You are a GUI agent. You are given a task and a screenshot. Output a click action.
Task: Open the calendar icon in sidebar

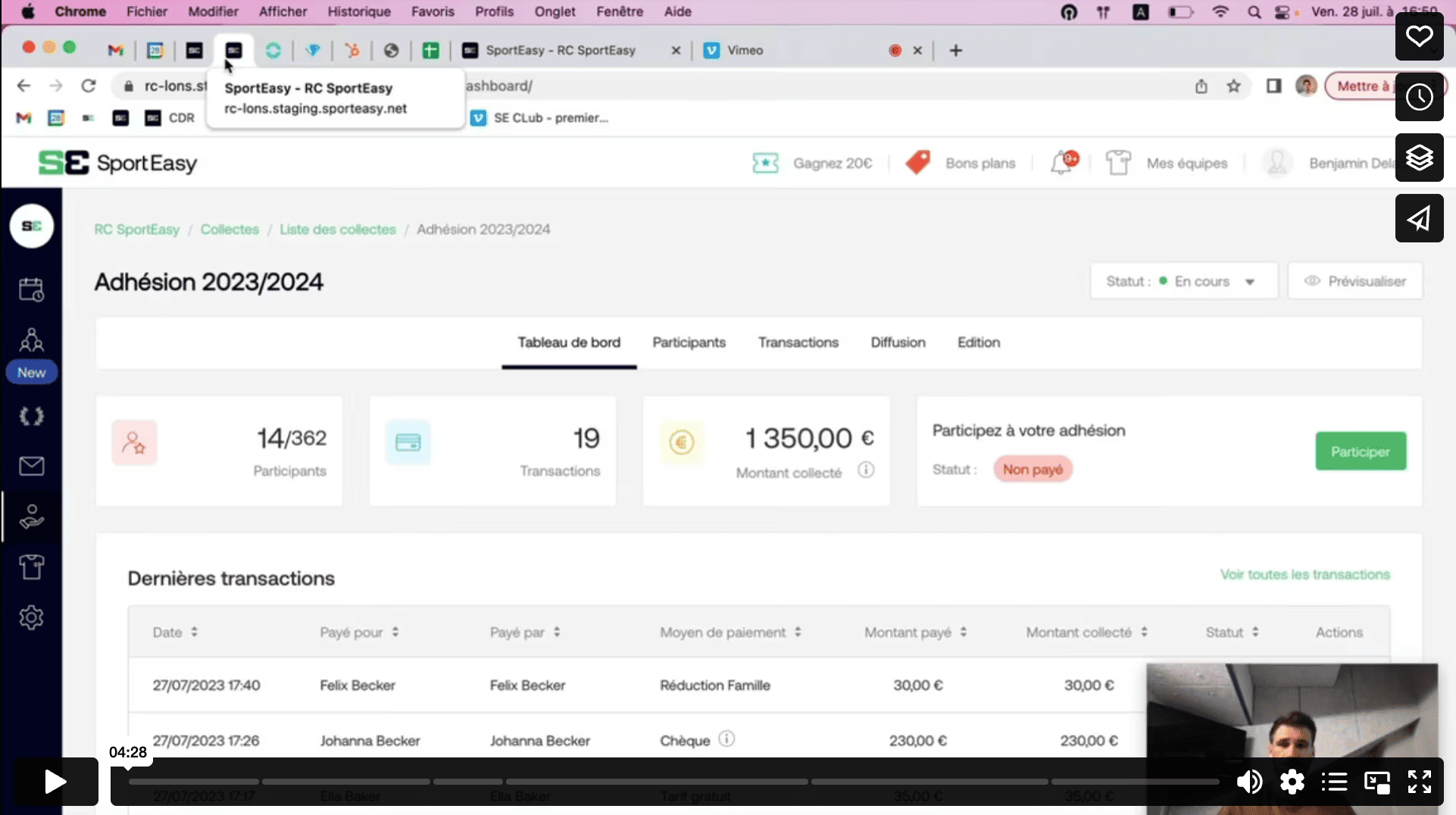tap(31, 289)
